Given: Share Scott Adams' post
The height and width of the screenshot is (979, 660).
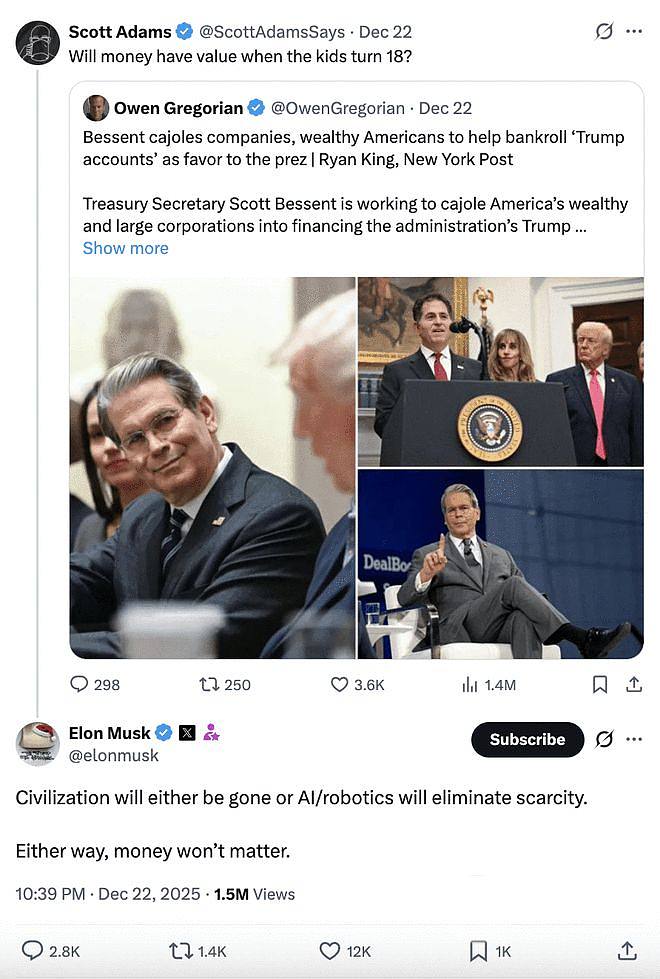Looking at the screenshot, I should pyautogui.click(x=633, y=684).
